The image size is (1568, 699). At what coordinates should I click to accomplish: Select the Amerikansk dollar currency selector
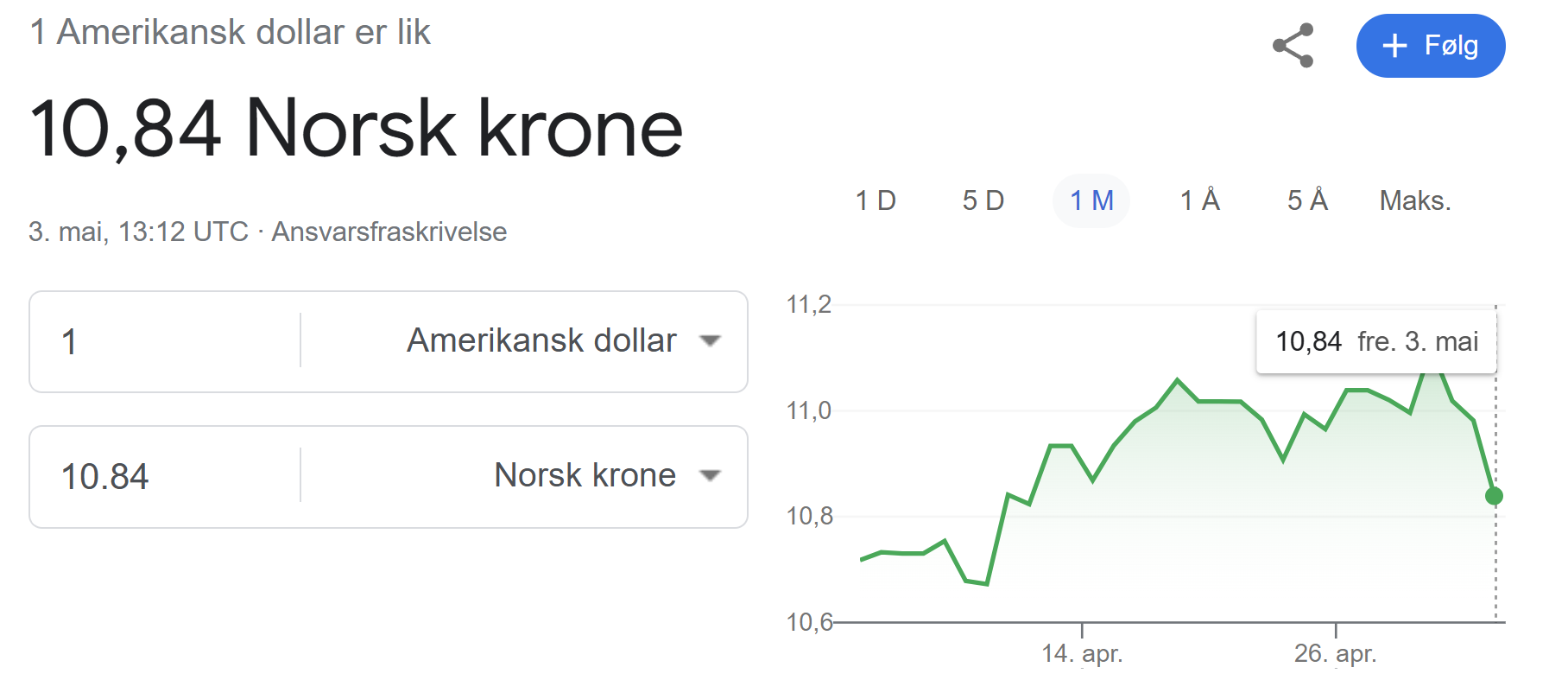(524, 341)
